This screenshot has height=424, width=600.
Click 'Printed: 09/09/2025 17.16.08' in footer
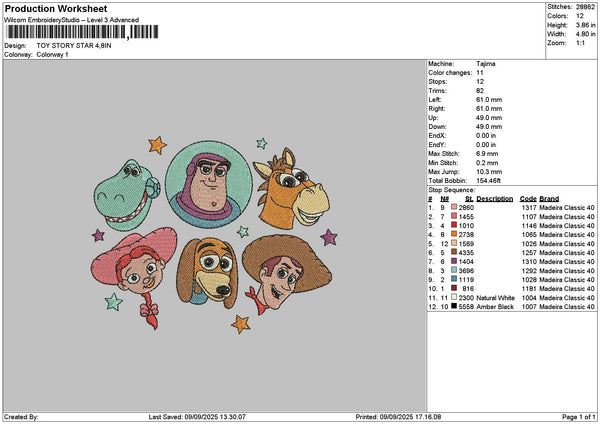click(x=398, y=417)
